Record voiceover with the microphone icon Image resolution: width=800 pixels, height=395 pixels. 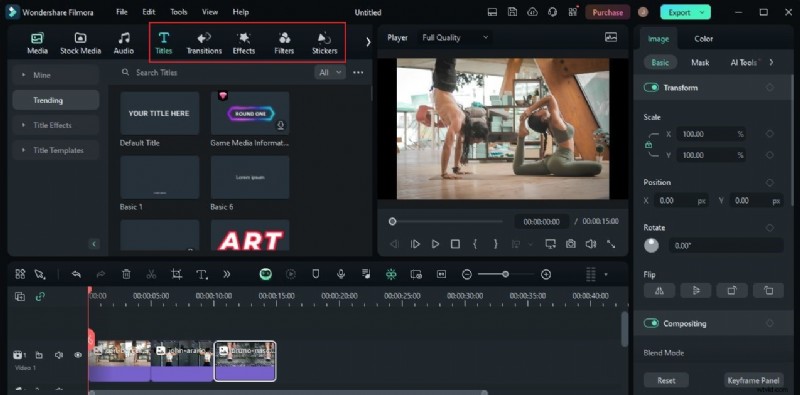(x=341, y=275)
